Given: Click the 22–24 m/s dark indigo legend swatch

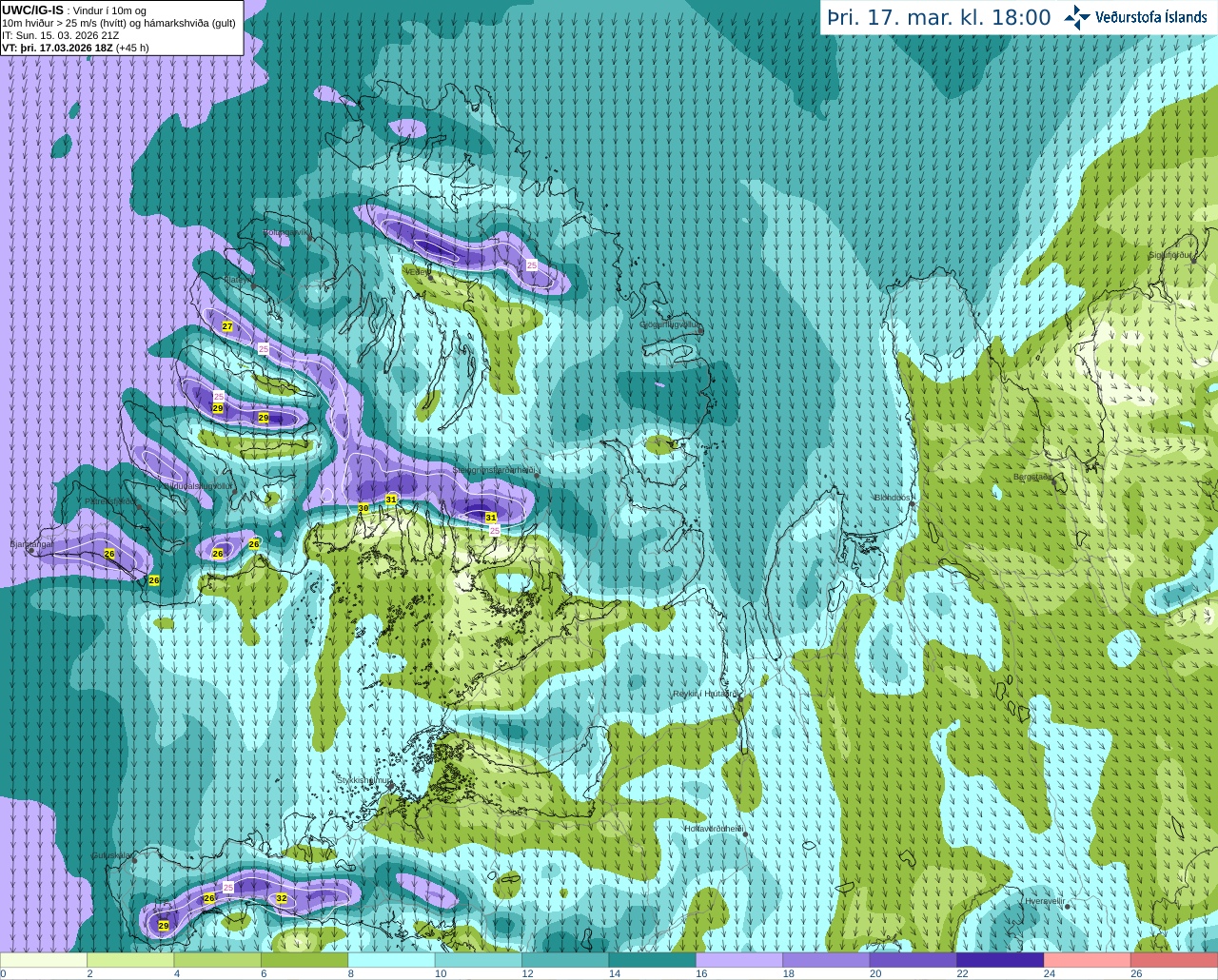Looking at the screenshot, I should click(1000, 960).
